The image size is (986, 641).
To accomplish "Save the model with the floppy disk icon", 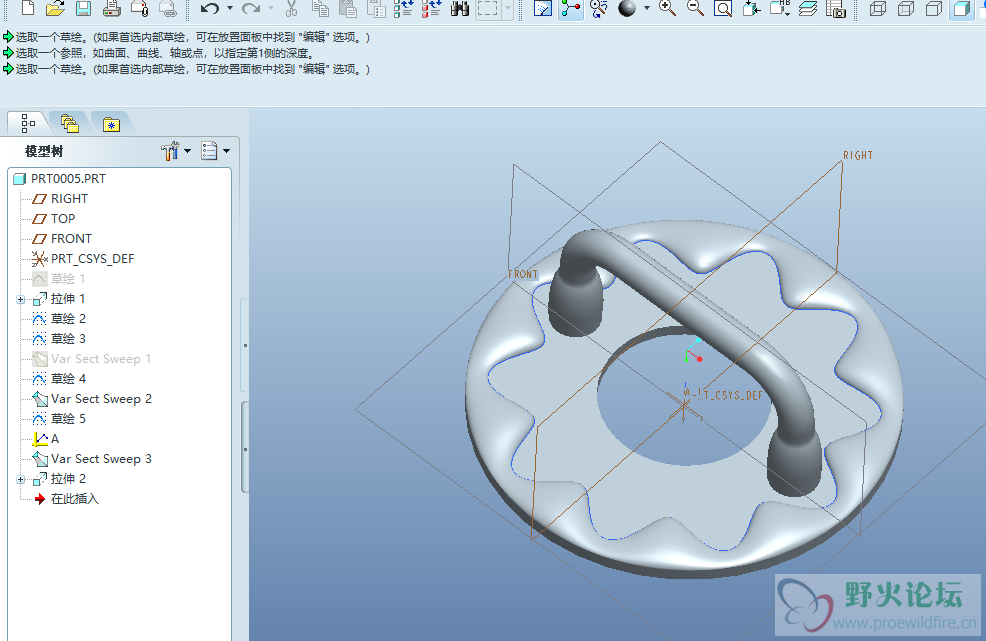I will tap(83, 8).
